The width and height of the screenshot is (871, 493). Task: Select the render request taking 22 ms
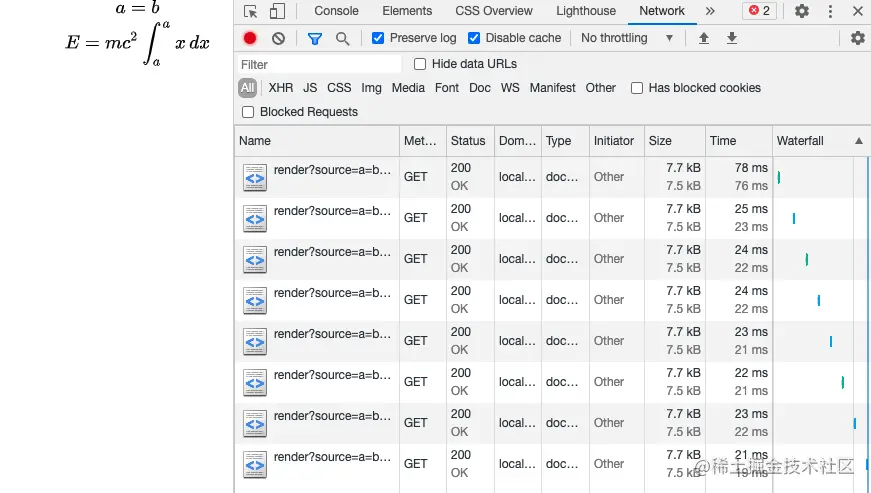553,382
